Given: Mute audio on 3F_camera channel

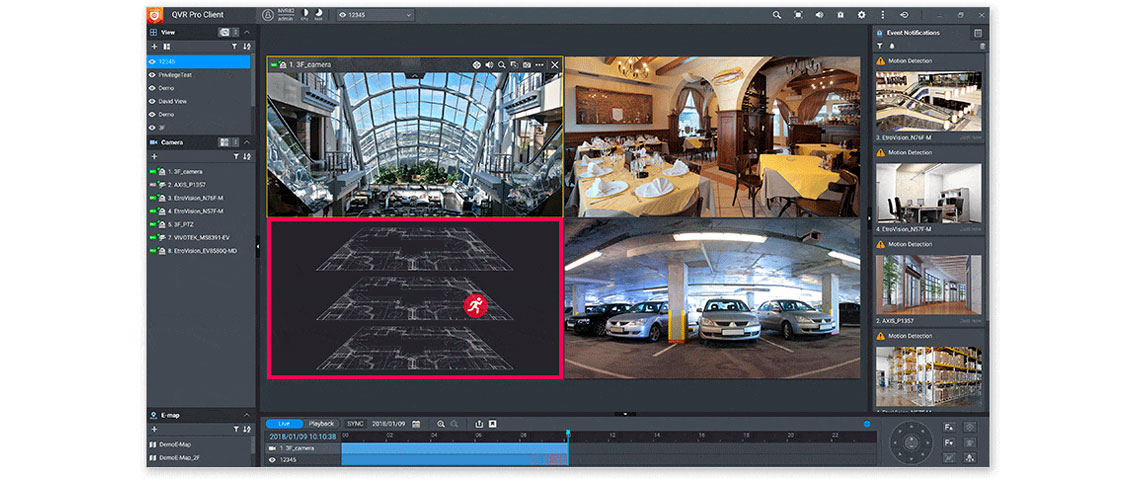Looking at the screenshot, I should pyautogui.click(x=489, y=65).
